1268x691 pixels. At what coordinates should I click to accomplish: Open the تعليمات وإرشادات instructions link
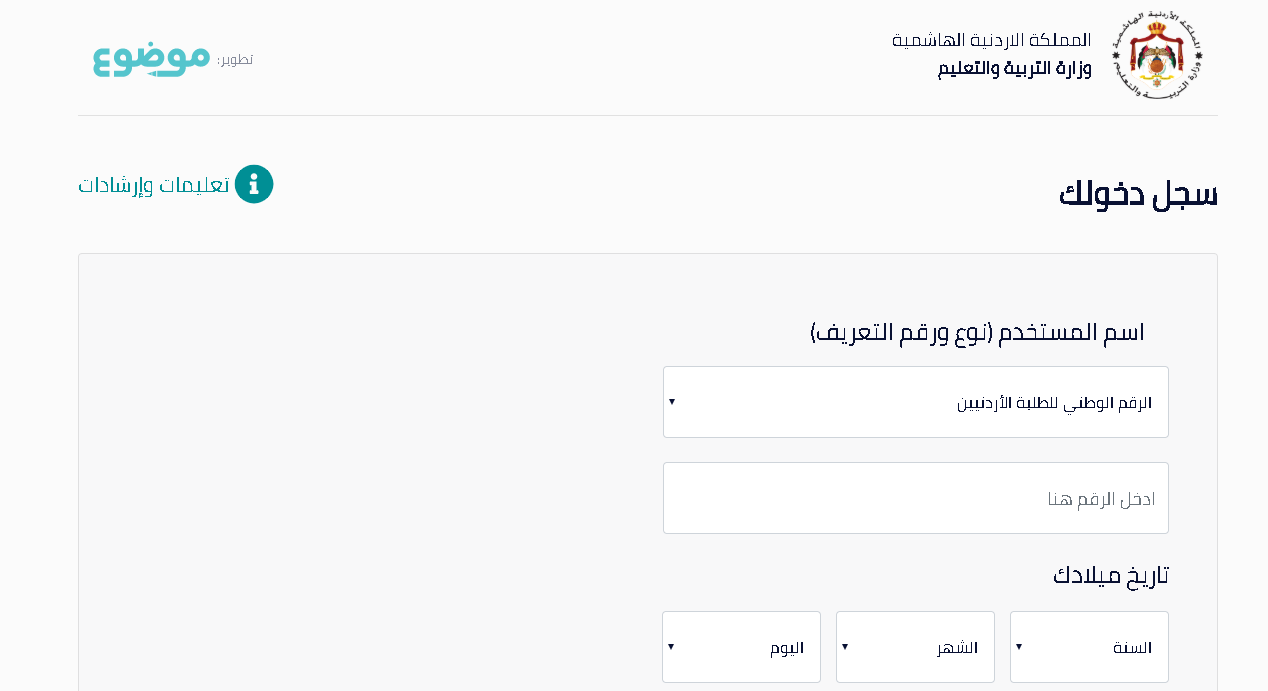155,186
